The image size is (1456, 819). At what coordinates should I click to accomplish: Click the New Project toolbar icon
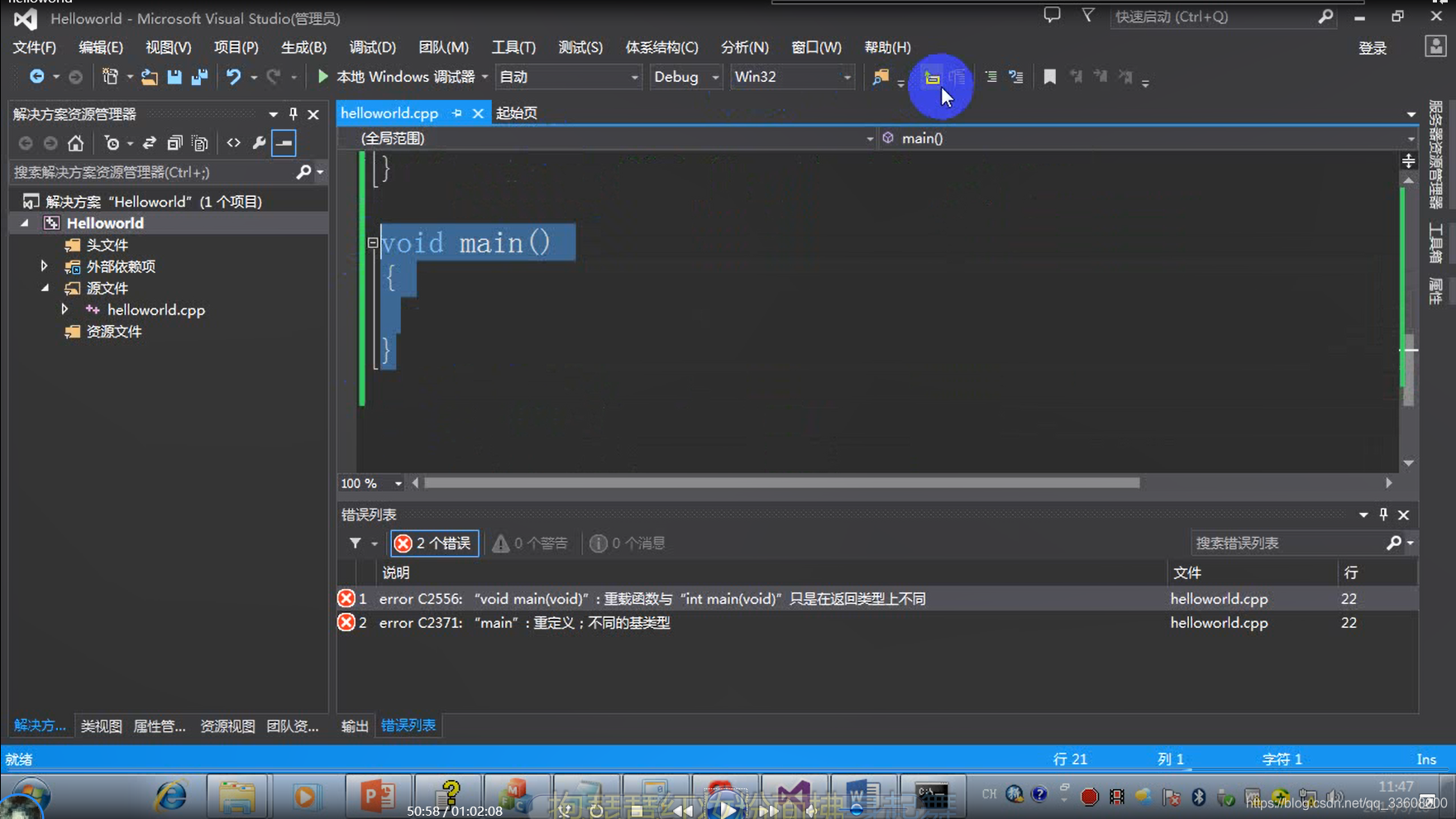point(110,76)
